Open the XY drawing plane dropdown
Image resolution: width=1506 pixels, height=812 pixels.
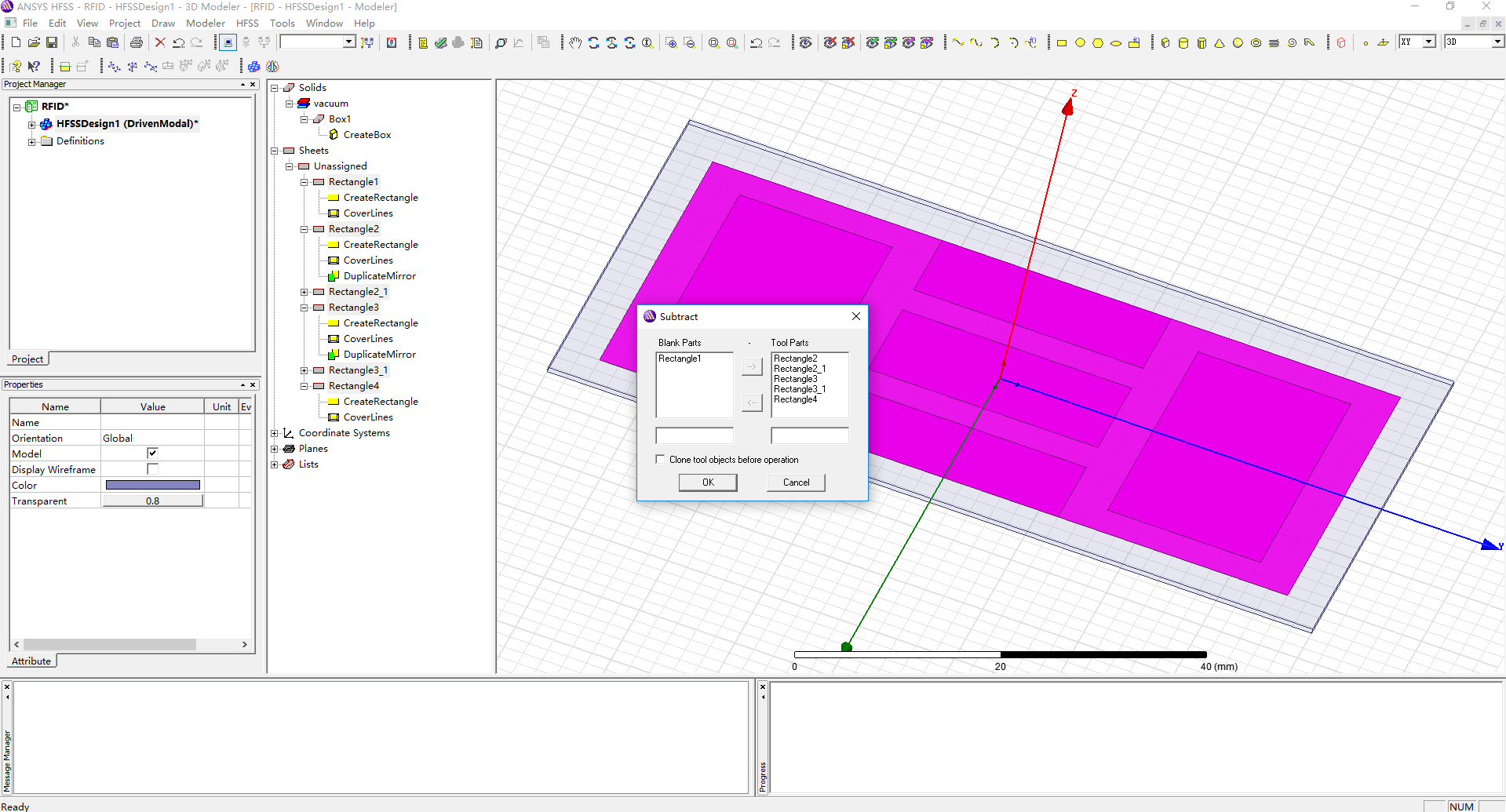tap(1428, 42)
